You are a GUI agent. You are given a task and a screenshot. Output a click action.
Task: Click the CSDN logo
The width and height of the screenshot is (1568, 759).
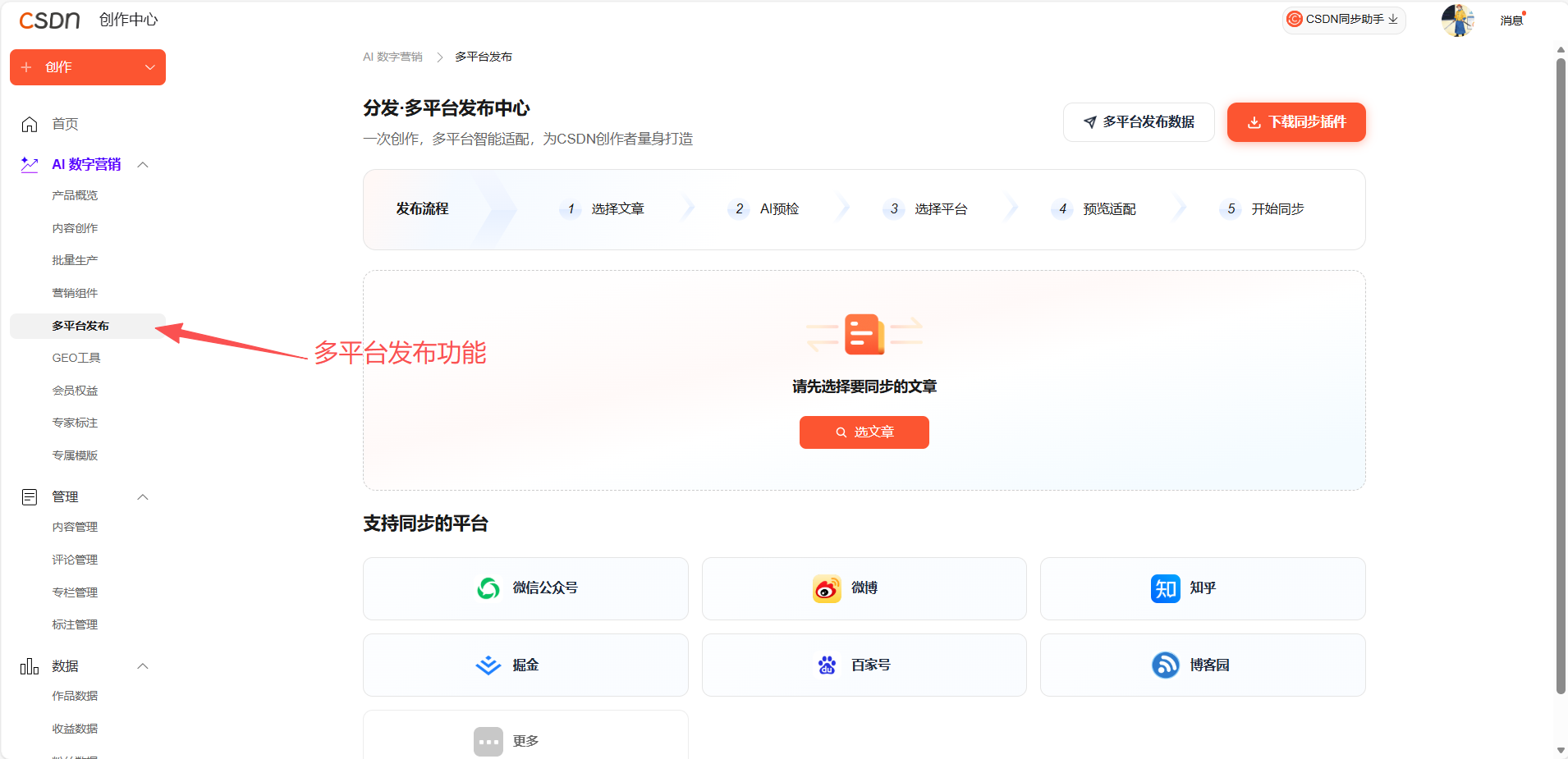click(x=49, y=20)
